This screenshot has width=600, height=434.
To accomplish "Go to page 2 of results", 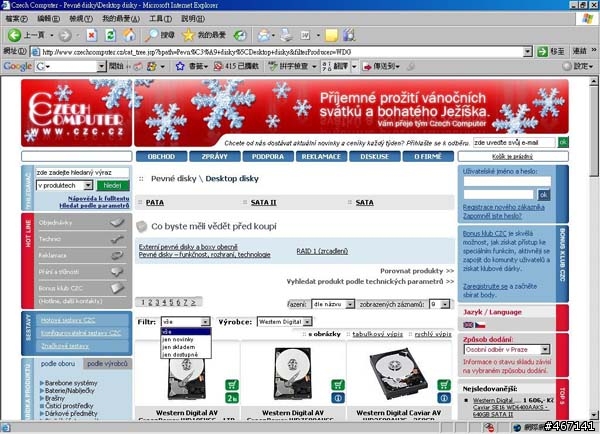I will coord(150,302).
